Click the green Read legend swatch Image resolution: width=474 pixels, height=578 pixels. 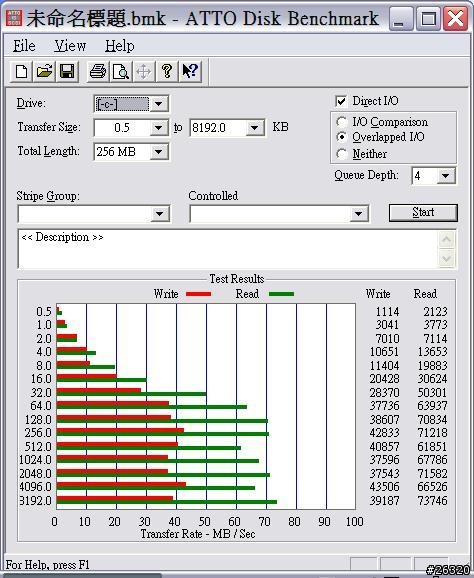(x=282, y=294)
